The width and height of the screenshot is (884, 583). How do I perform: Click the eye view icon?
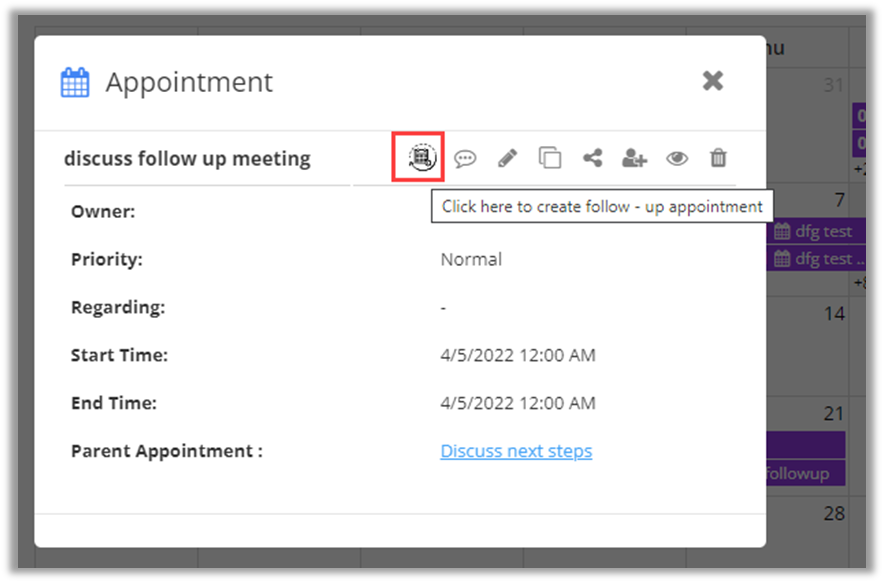click(x=677, y=158)
